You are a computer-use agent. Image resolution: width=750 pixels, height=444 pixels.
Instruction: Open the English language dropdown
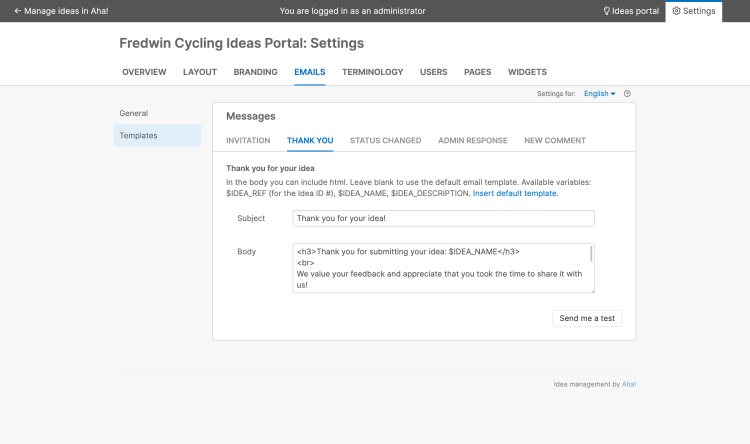[x=599, y=94]
